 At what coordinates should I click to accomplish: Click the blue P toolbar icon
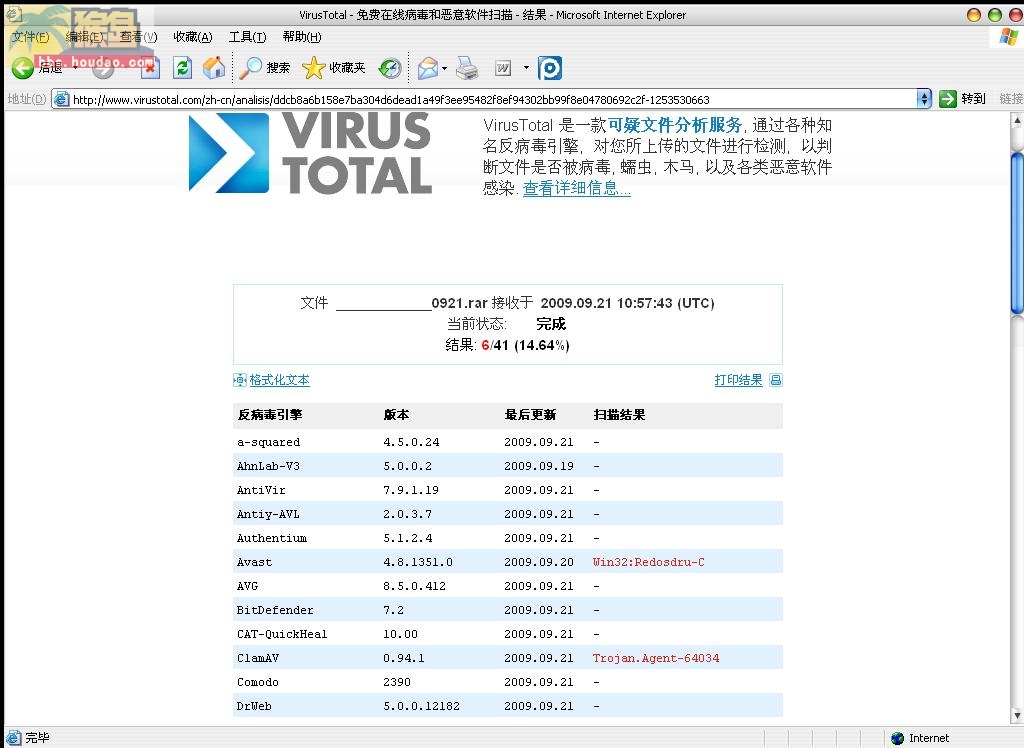550,68
